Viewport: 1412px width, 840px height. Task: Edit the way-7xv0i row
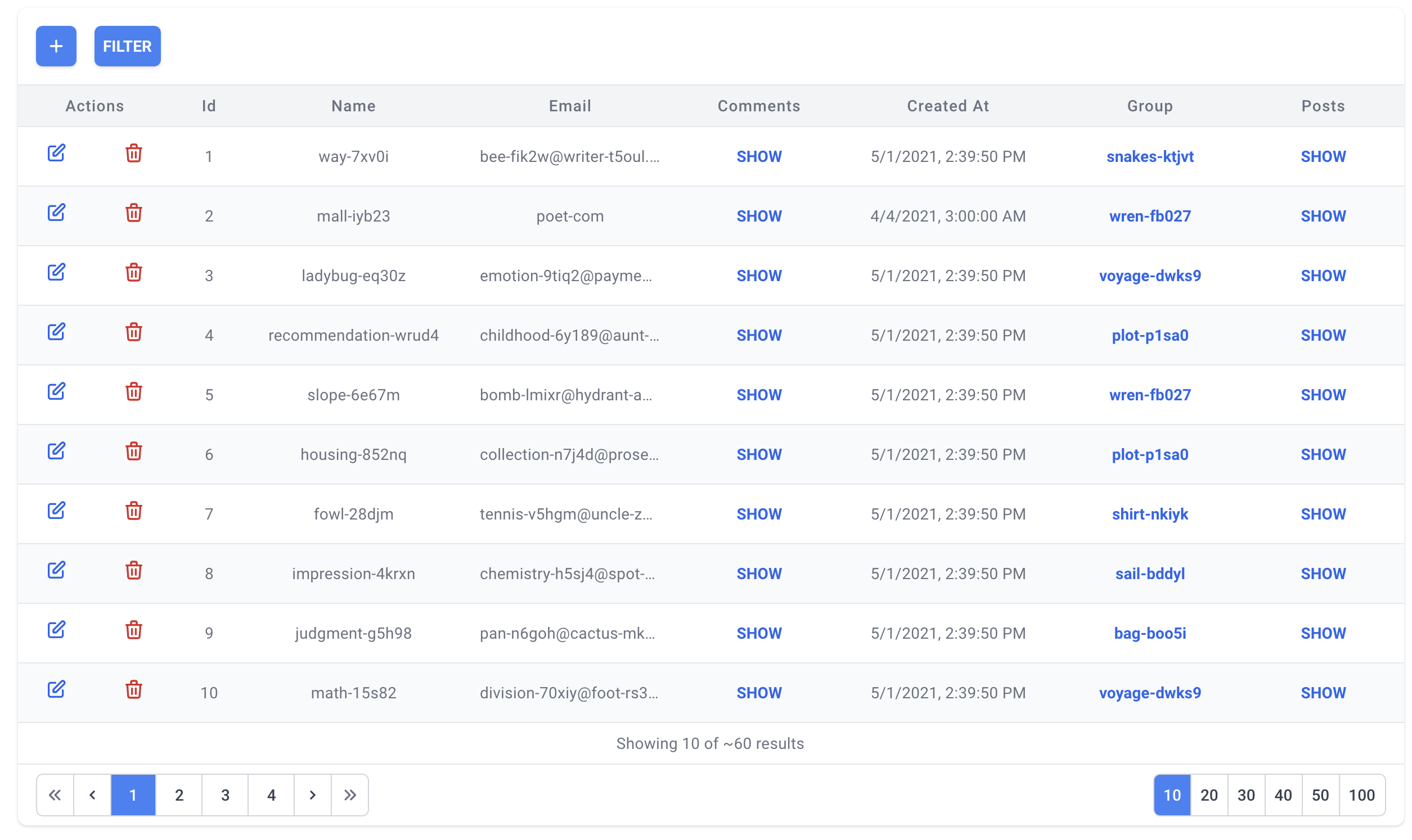[x=56, y=153]
